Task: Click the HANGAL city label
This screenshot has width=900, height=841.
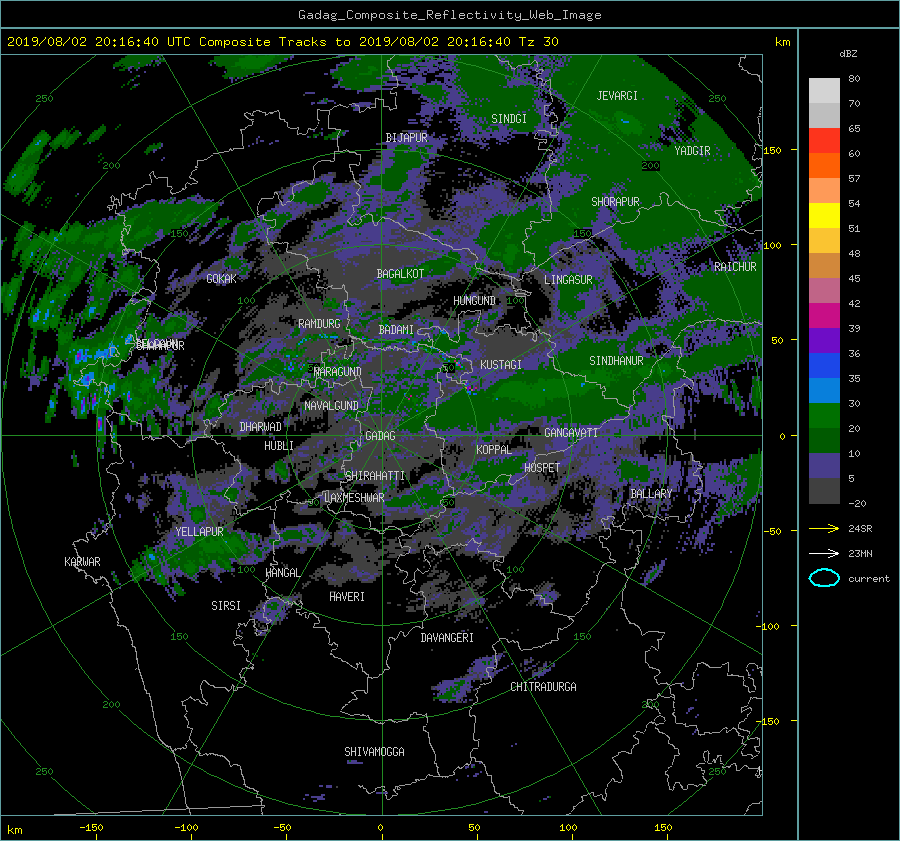Action: tap(282, 572)
